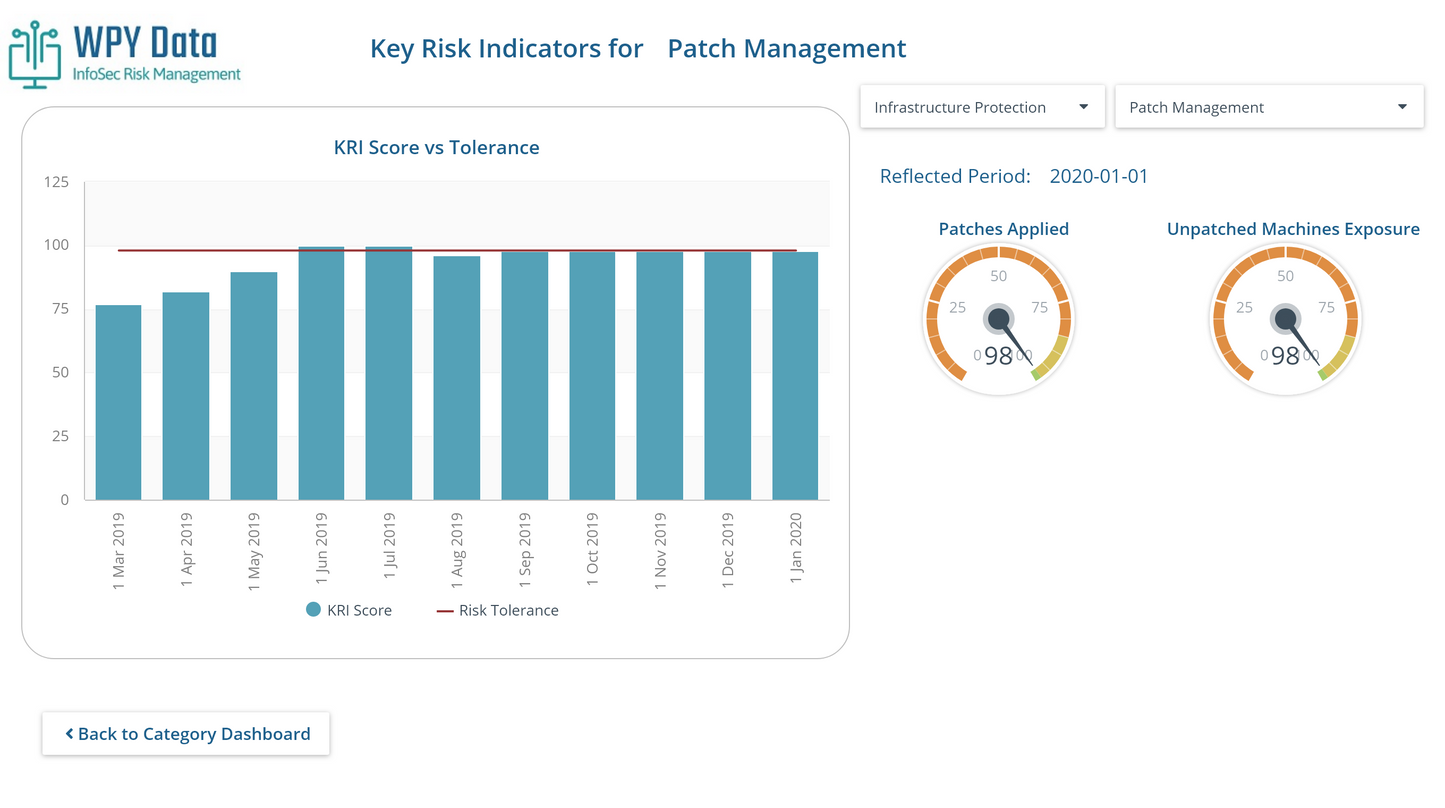Click the Reflected Period date 2020-01-01
Image resolution: width=1445 pixels, height=808 pixels.
(1098, 177)
